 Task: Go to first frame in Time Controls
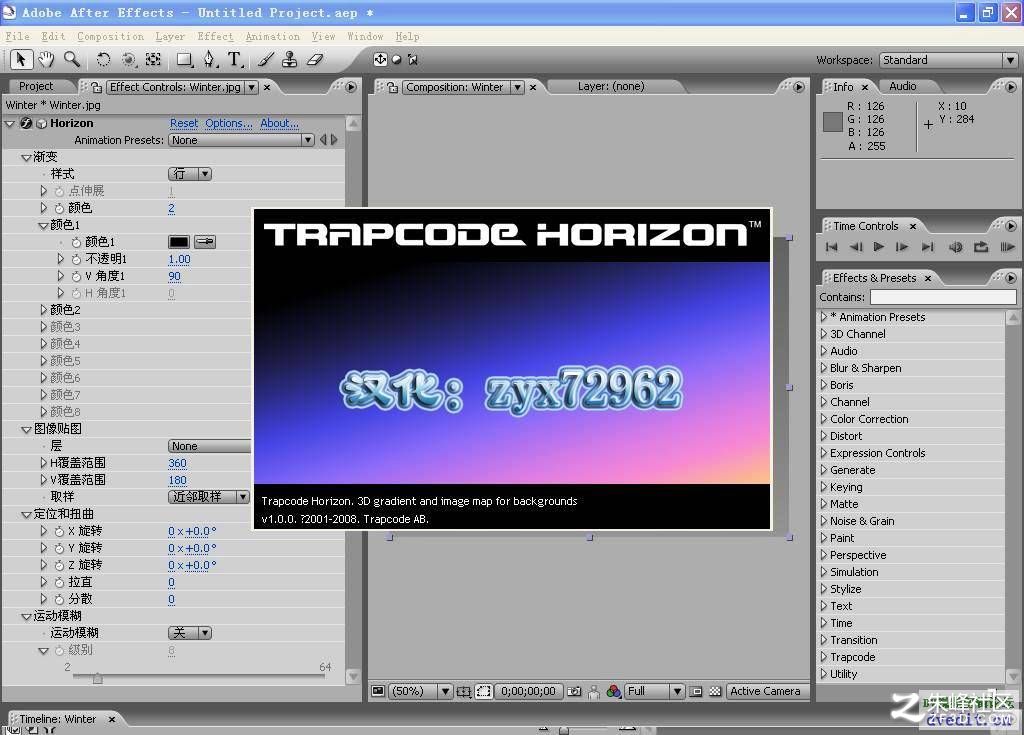click(x=831, y=247)
